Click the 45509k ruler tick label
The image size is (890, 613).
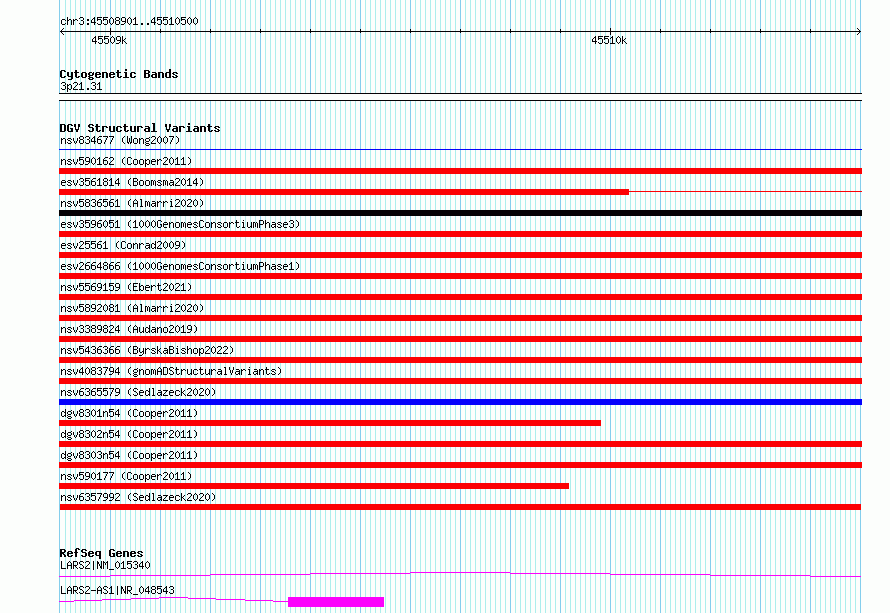109,40
